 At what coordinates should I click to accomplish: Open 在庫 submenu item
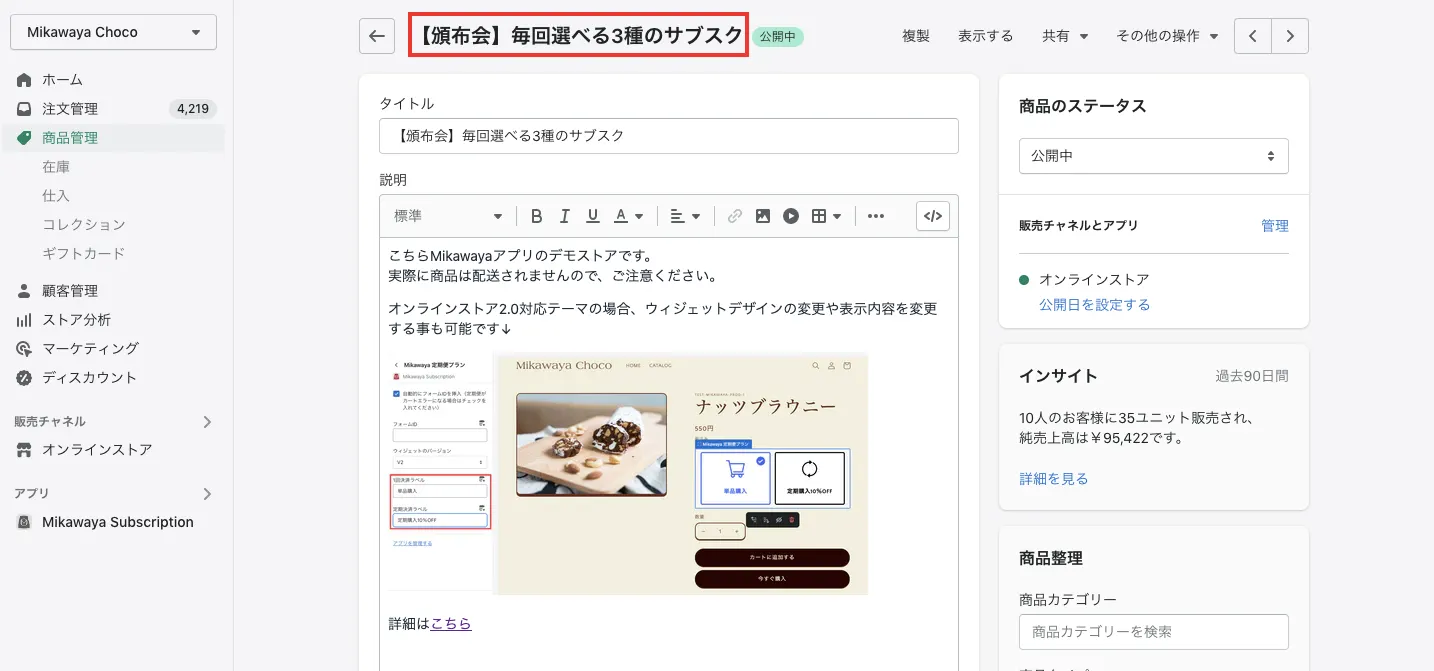(x=56, y=167)
